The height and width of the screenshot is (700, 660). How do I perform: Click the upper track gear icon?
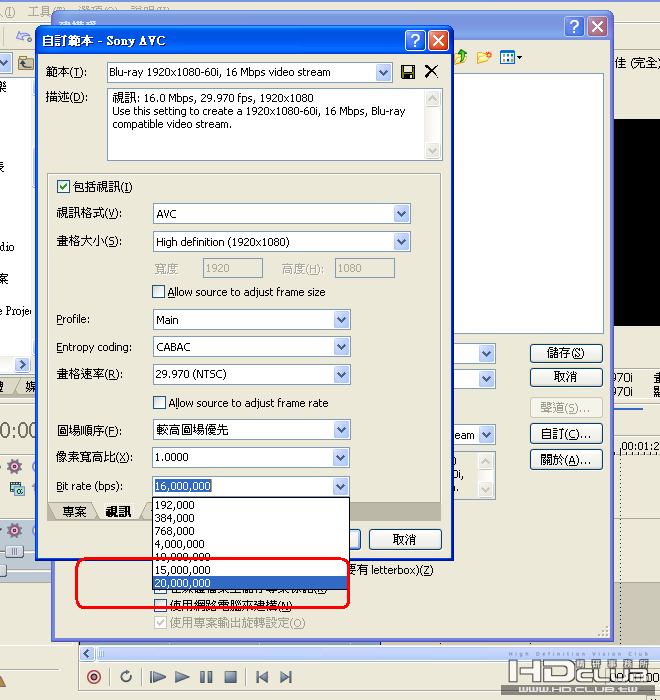point(14,467)
